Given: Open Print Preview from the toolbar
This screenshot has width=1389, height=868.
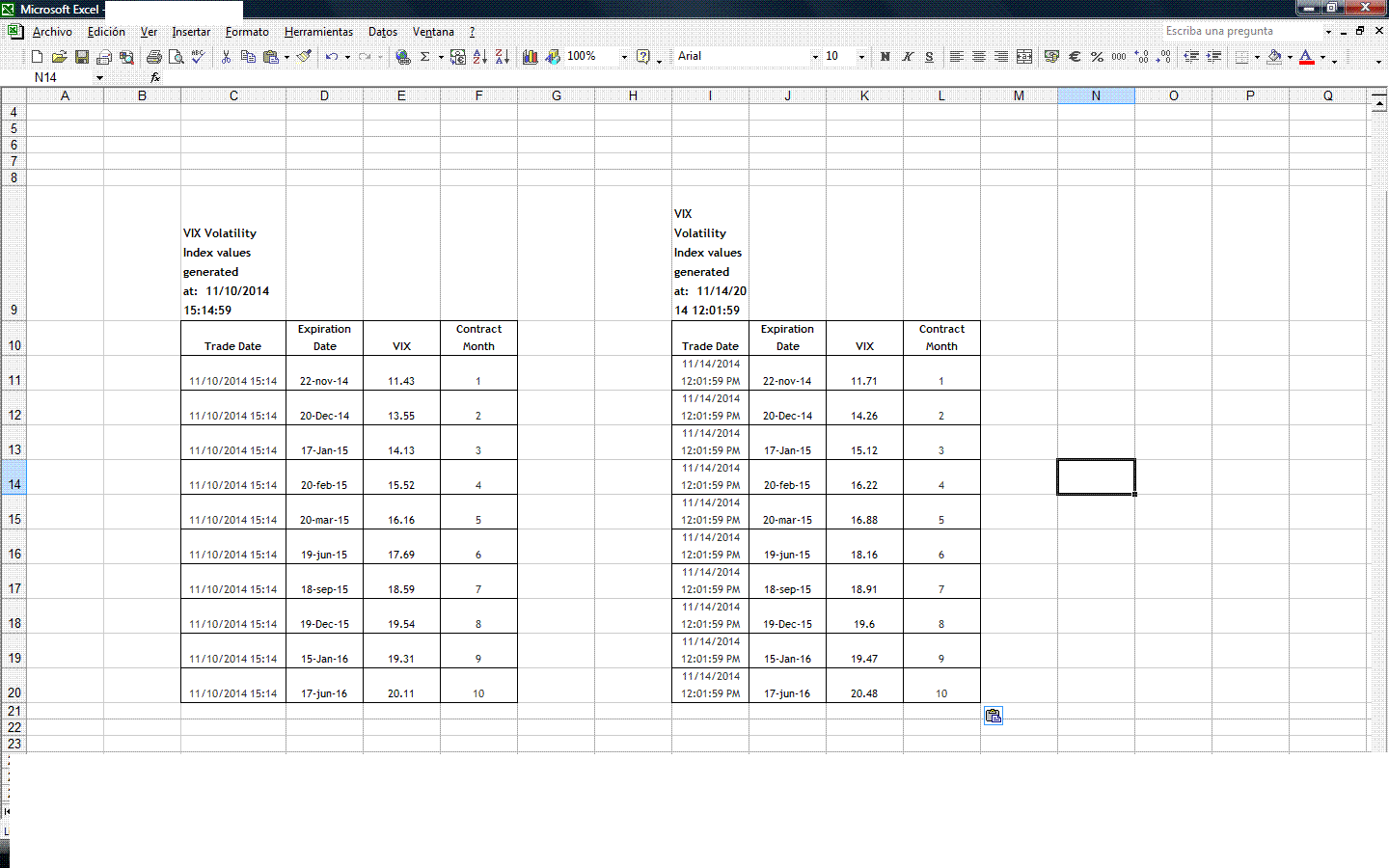Looking at the screenshot, I should (x=176, y=57).
